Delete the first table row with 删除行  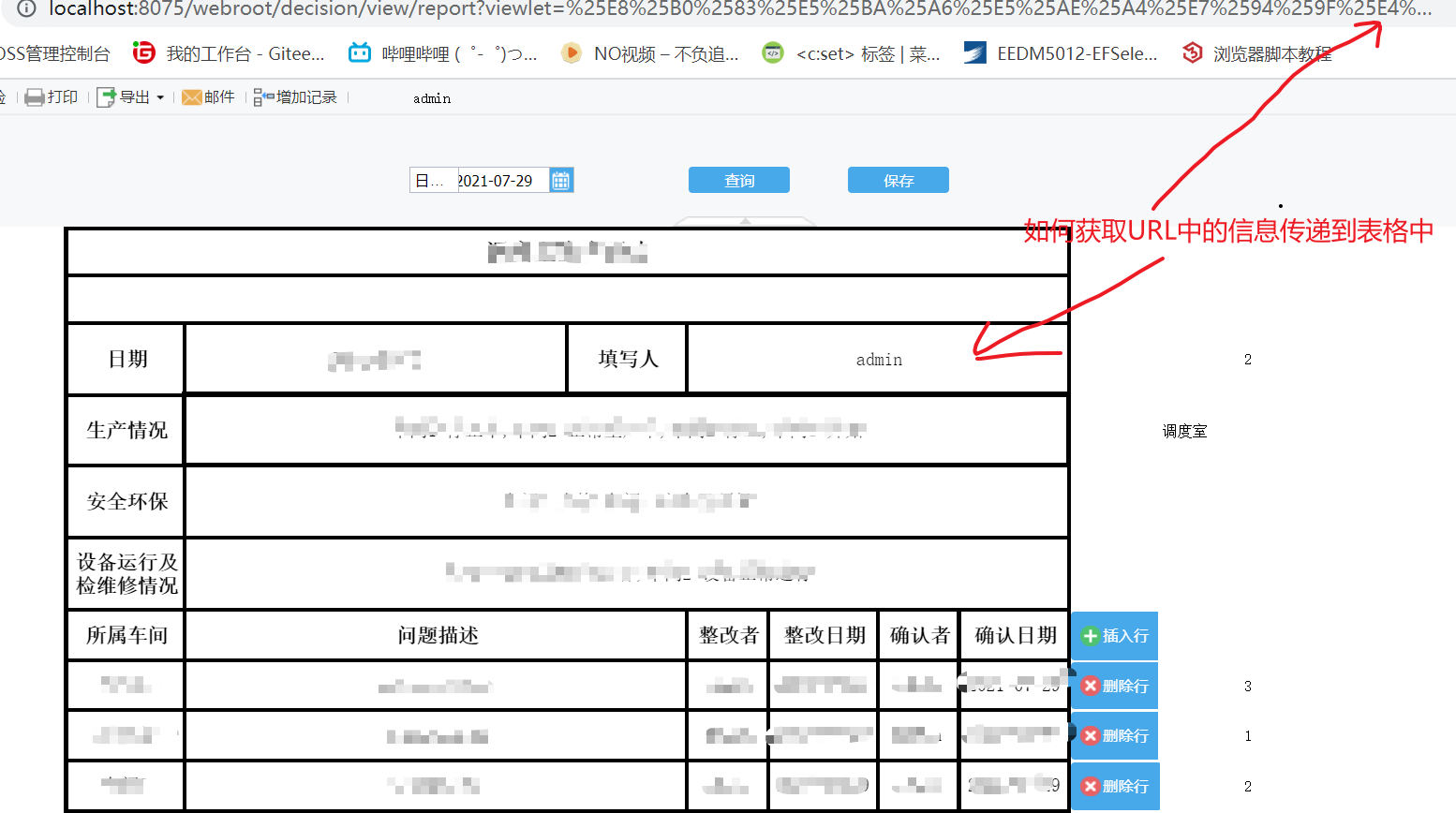click(1115, 686)
